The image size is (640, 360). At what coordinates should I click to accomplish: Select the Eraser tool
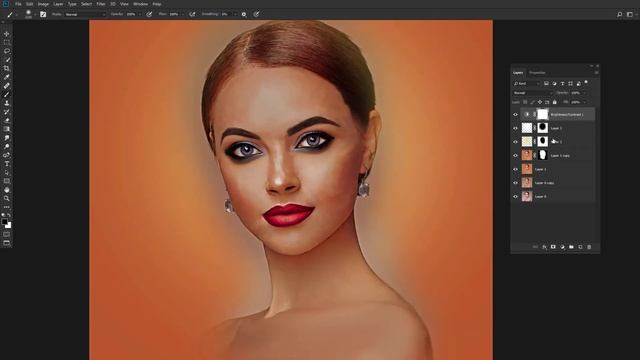point(7,120)
